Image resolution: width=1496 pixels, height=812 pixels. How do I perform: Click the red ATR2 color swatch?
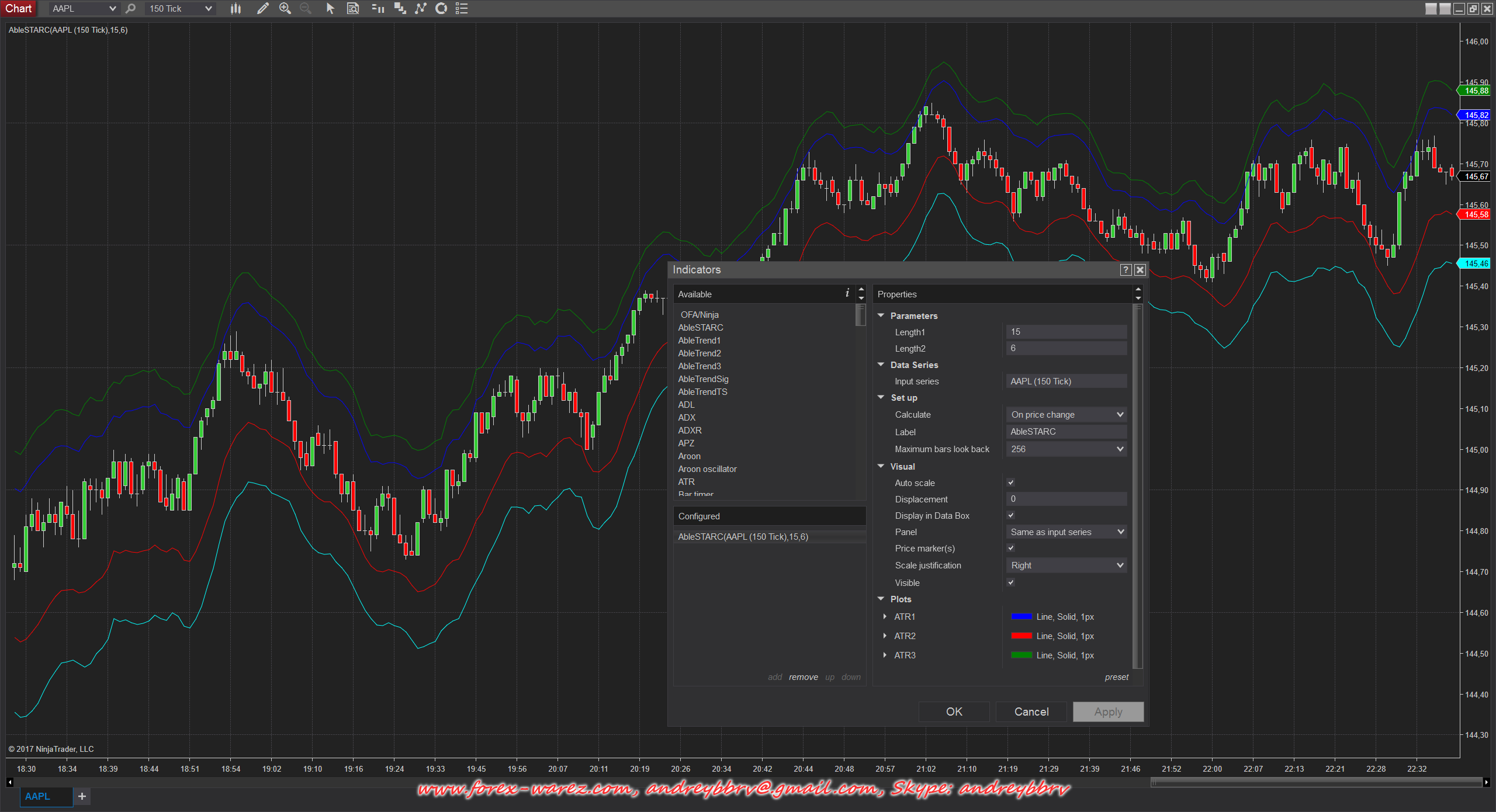tap(1021, 636)
